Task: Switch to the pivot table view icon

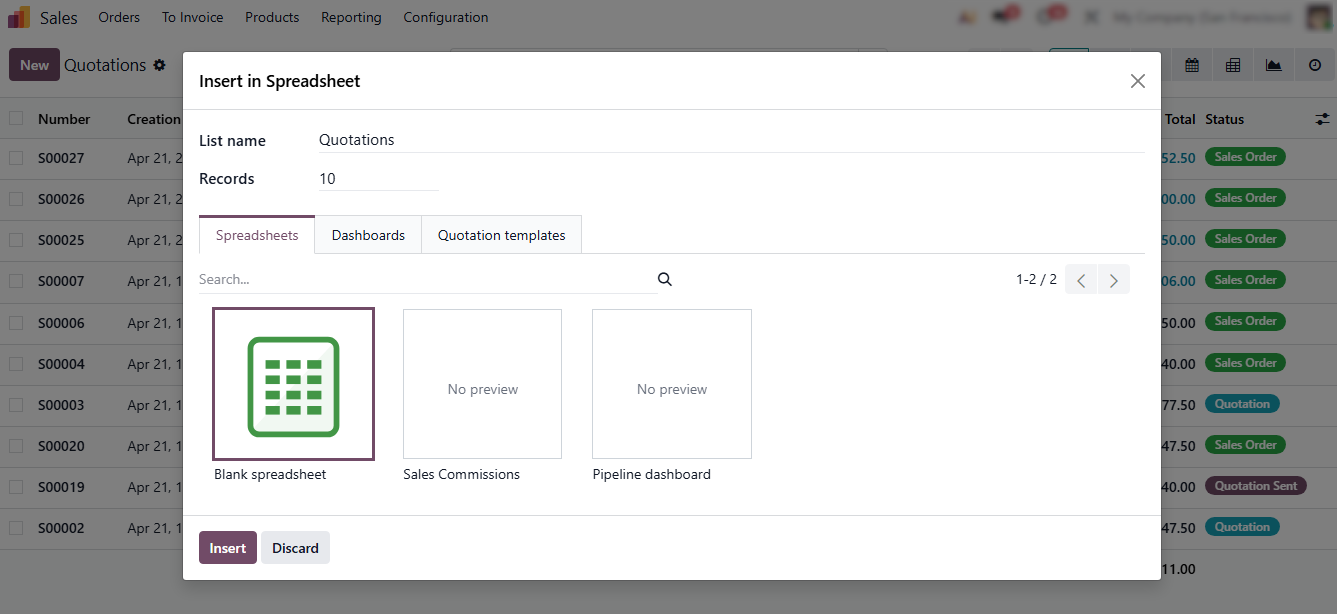Action: pos(1233,65)
